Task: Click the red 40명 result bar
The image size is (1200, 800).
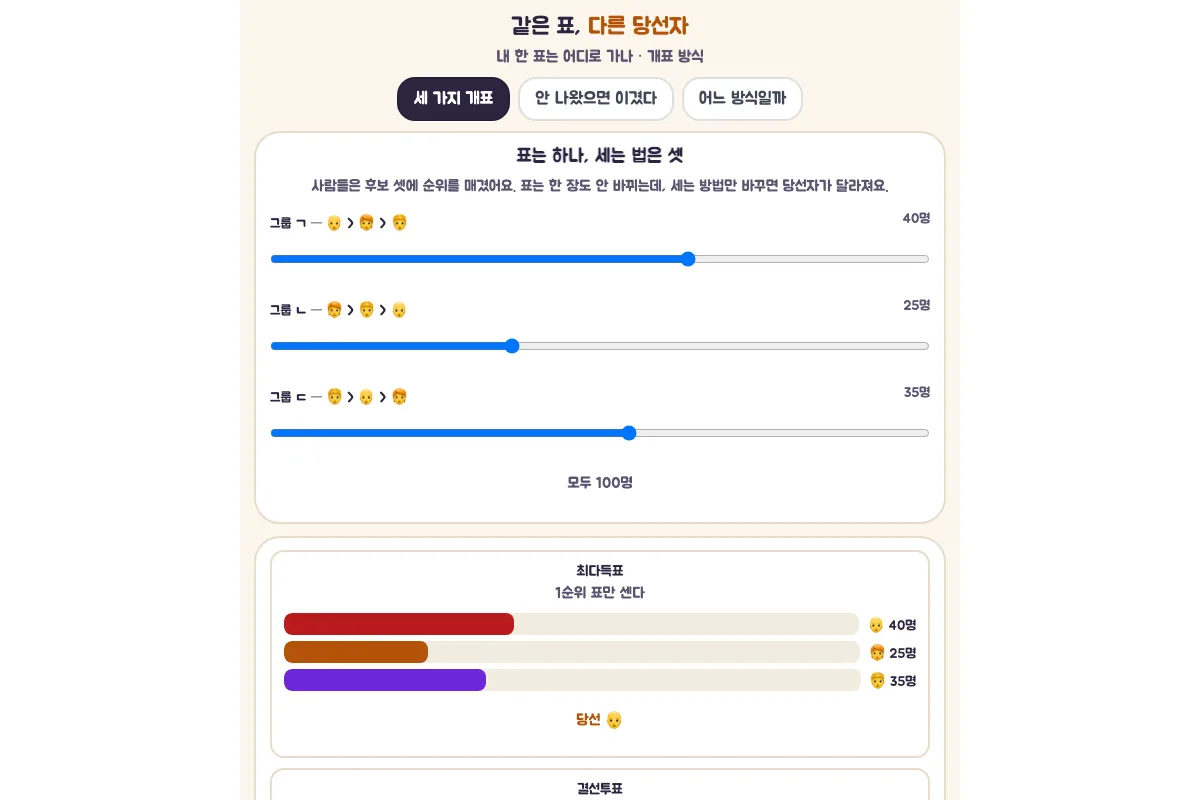Action: [399, 624]
